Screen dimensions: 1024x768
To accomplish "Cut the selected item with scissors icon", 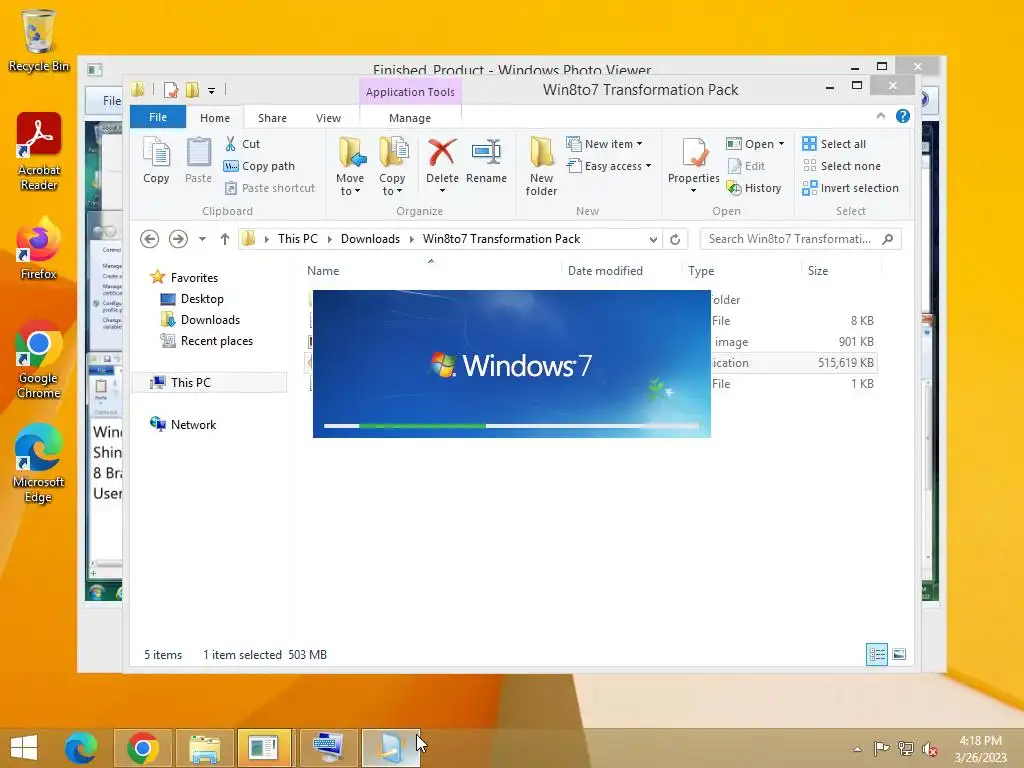I will pyautogui.click(x=242, y=144).
